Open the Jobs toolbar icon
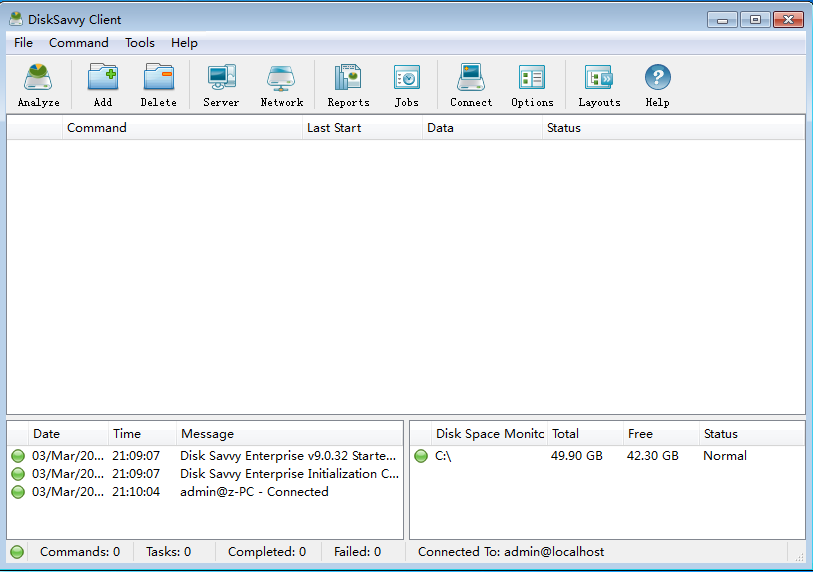The image size is (813, 572). (x=406, y=78)
